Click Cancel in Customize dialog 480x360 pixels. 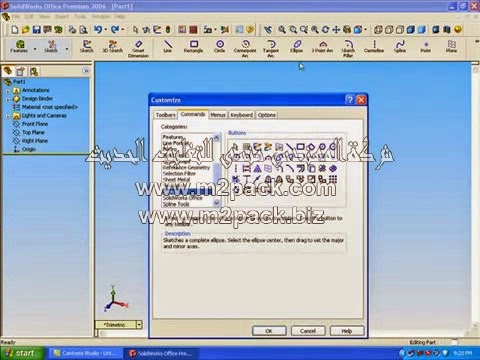308,331
